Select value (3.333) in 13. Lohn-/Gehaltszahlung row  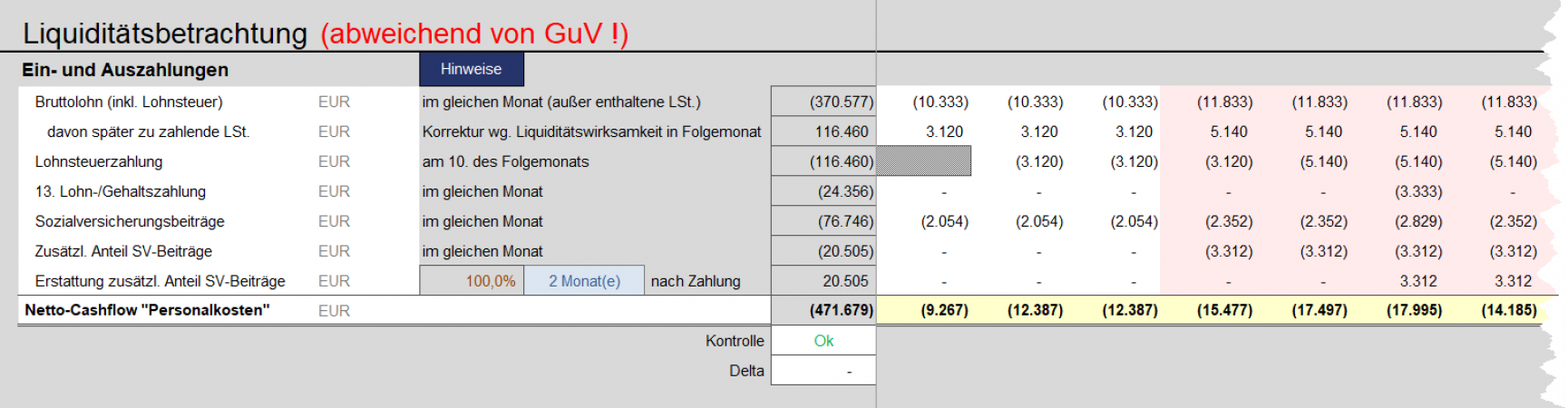click(1418, 192)
